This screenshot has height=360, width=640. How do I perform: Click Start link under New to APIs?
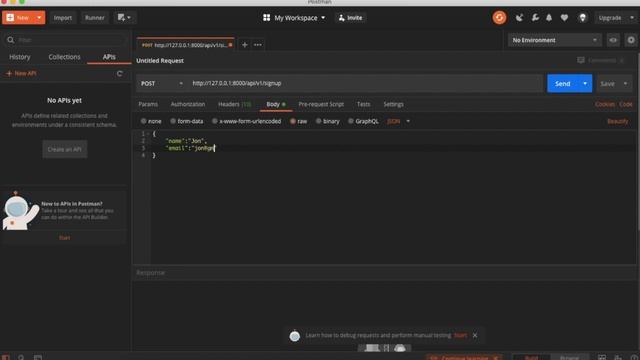point(64,238)
